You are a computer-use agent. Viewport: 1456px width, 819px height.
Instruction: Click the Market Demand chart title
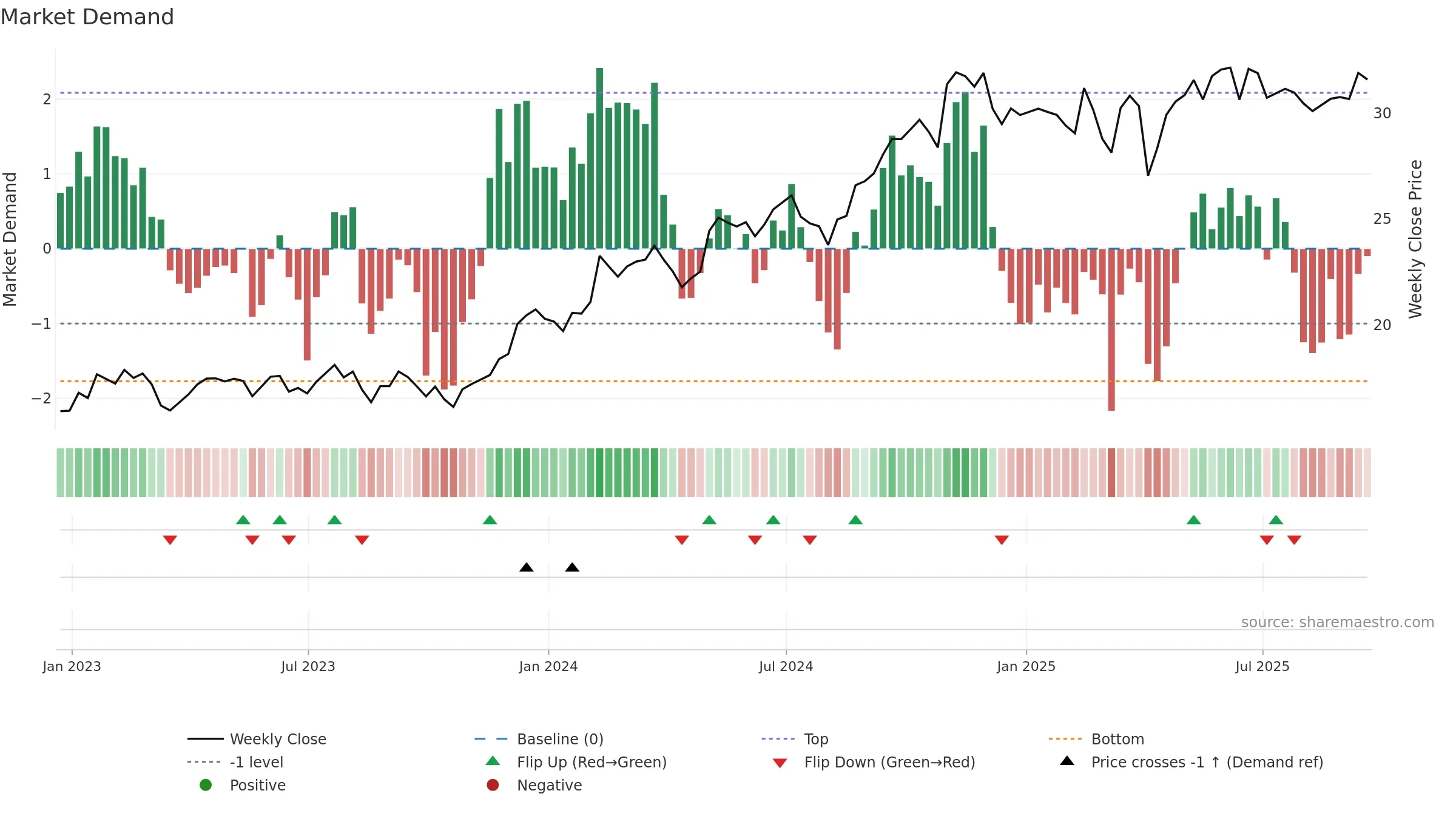pyautogui.click(x=87, y=17)
